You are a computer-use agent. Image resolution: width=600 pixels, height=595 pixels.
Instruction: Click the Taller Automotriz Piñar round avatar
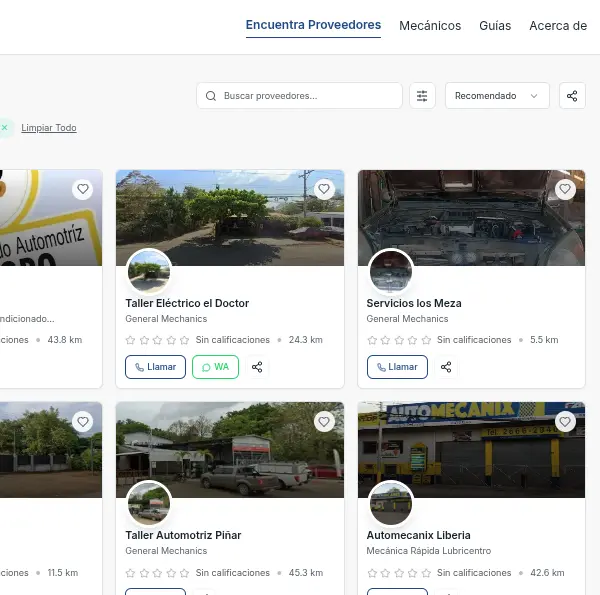149,504
